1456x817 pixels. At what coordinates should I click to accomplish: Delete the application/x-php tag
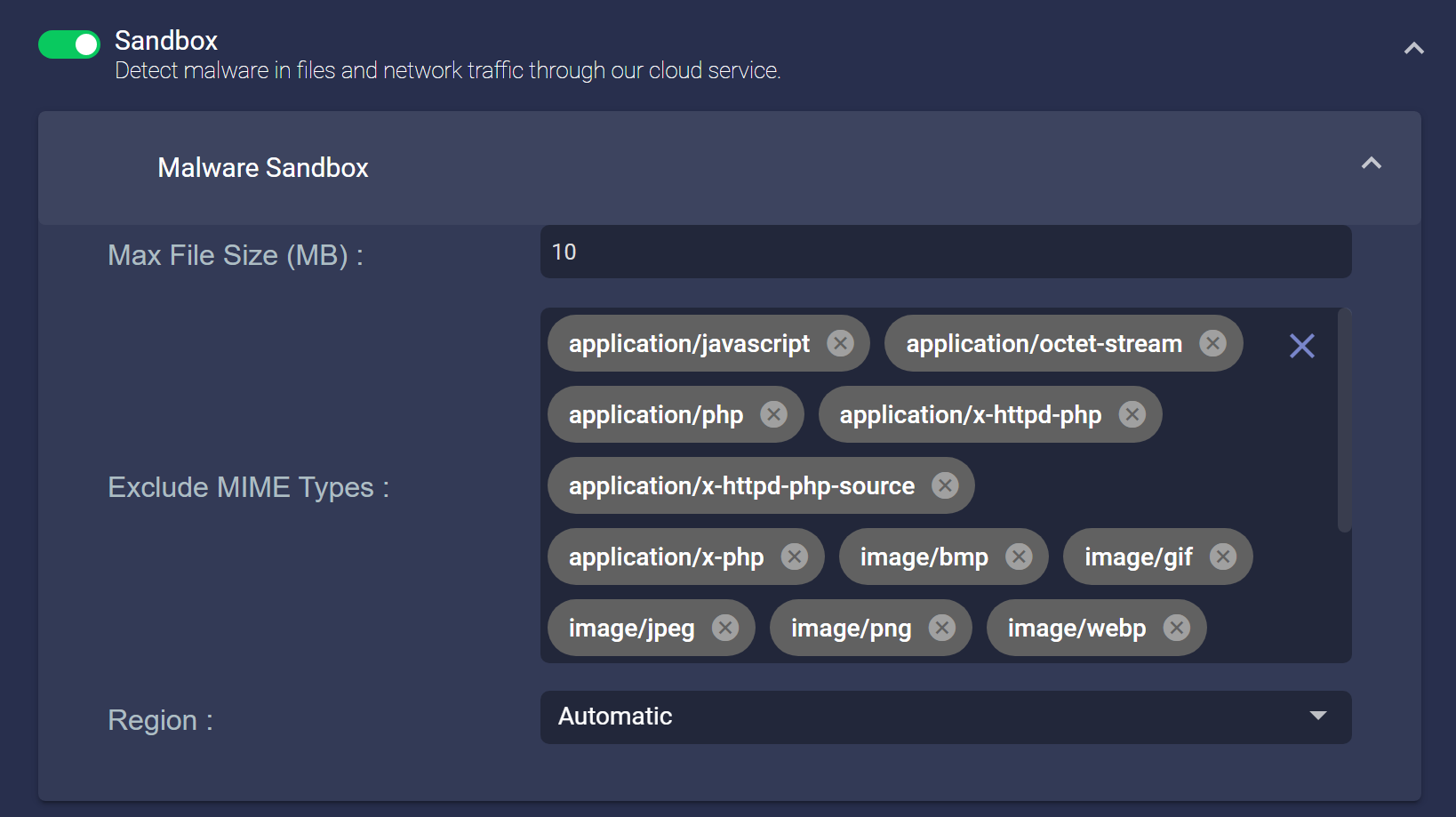coord(794,557)
